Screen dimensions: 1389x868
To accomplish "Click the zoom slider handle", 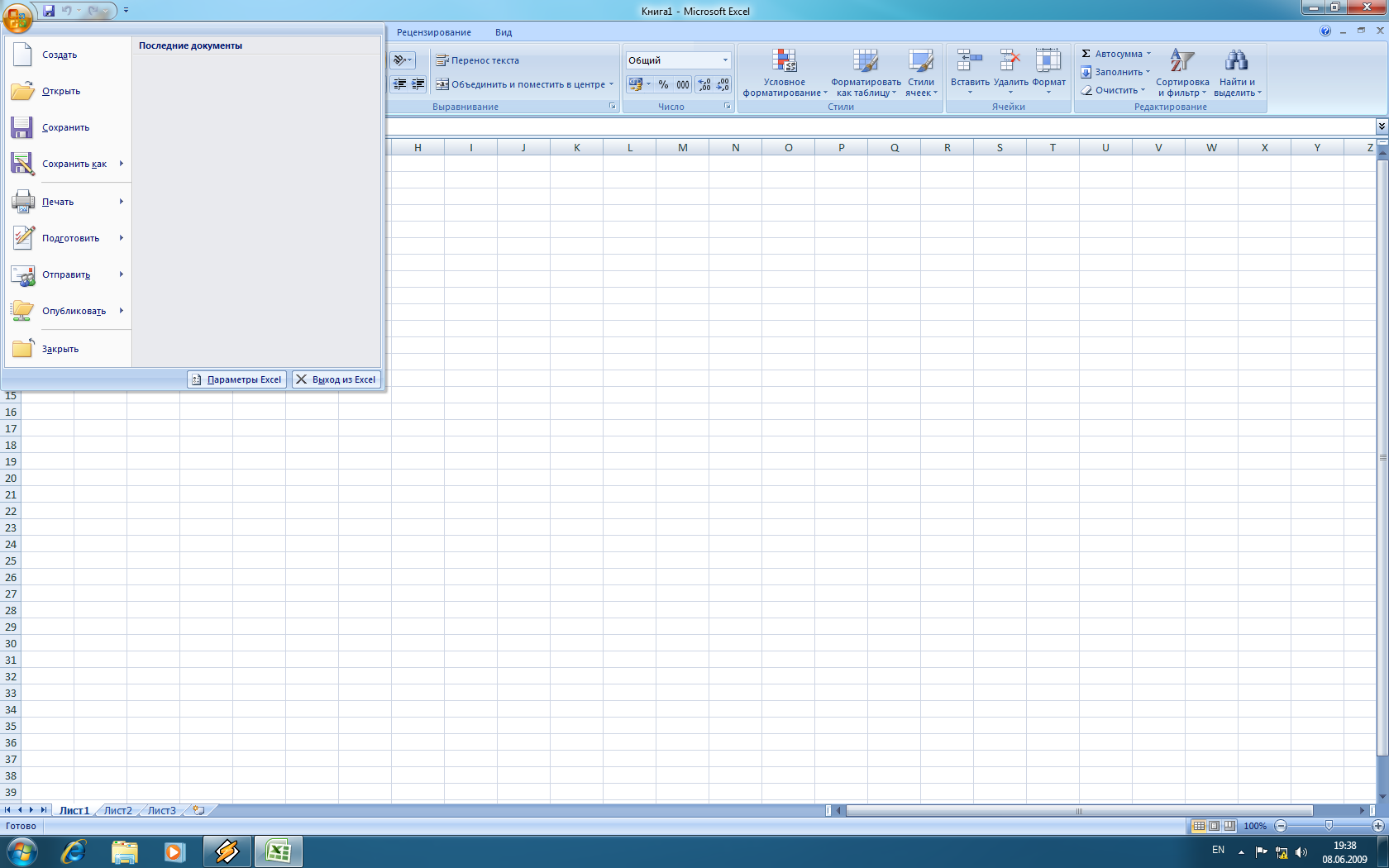I will (x=1329, y=826).
